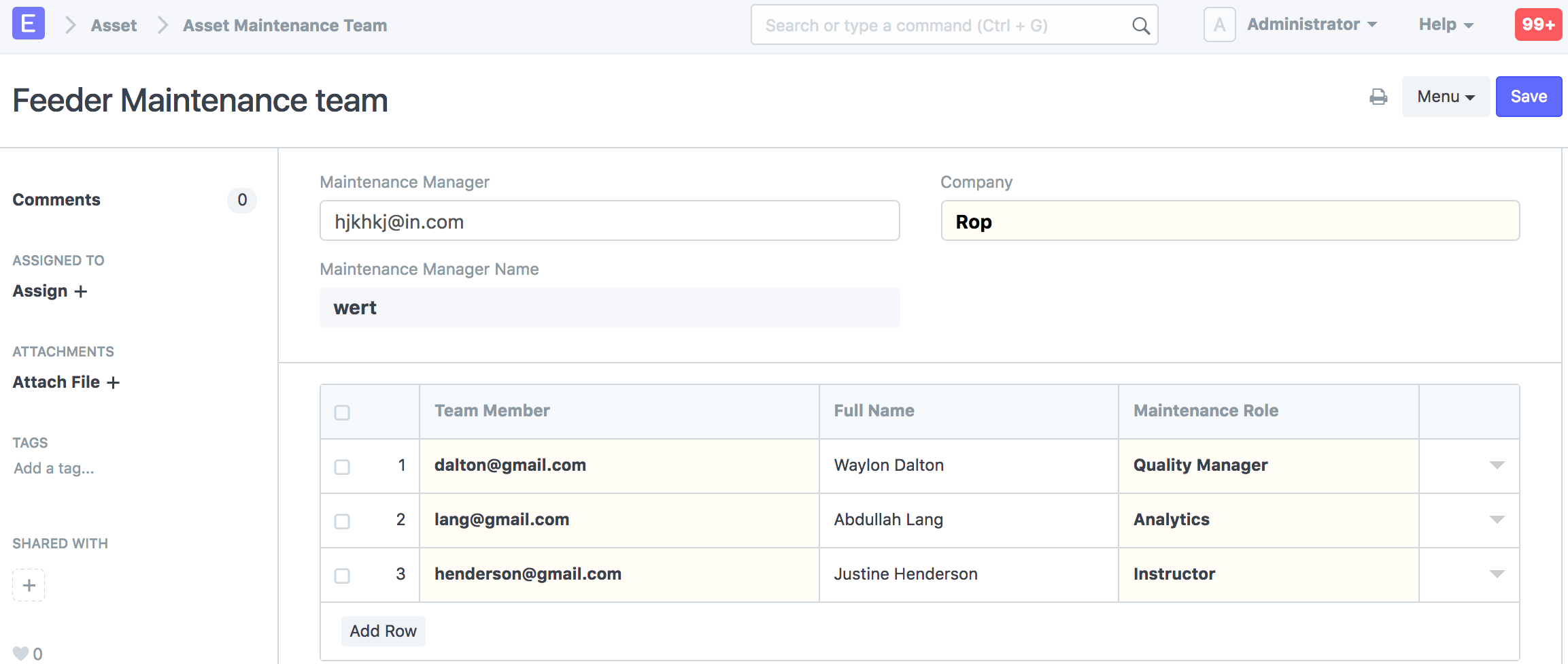Click the search magnifier icon
1568x664 pixels.
pyautogui.click(x=1140, y=26)
